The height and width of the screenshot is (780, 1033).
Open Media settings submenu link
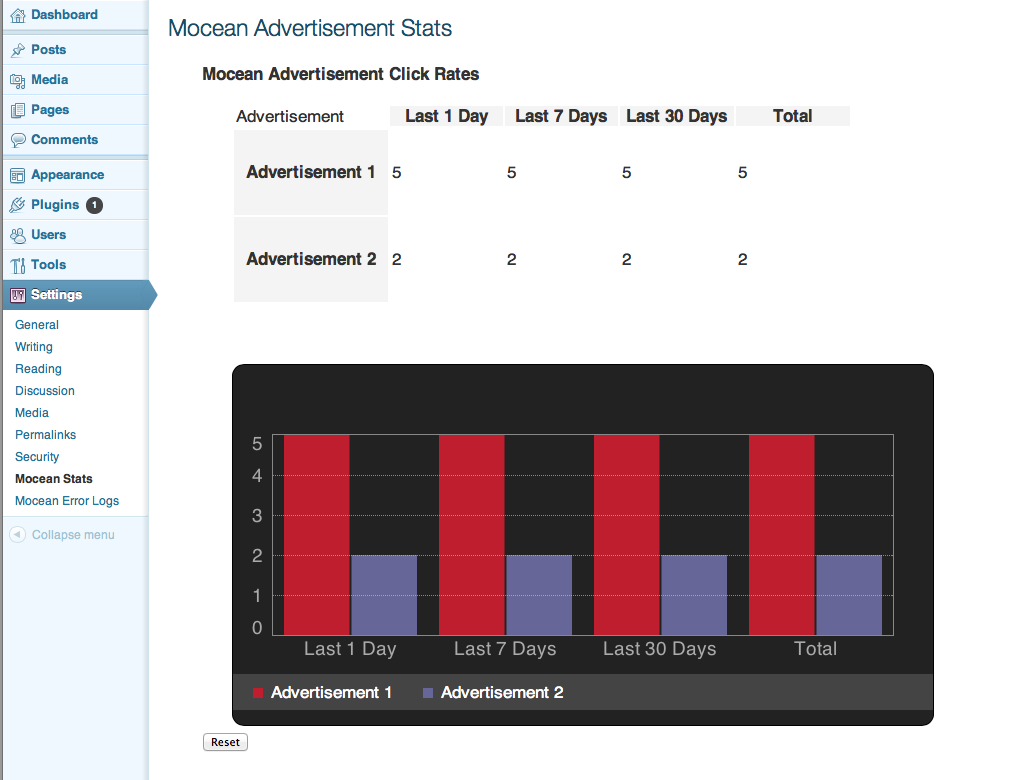[x=32, y=413]
